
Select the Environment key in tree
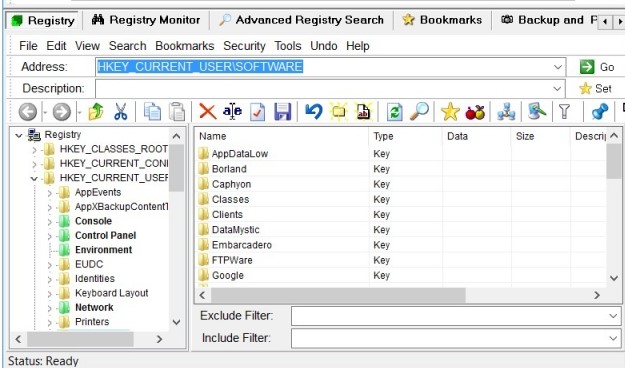[103, 250]
